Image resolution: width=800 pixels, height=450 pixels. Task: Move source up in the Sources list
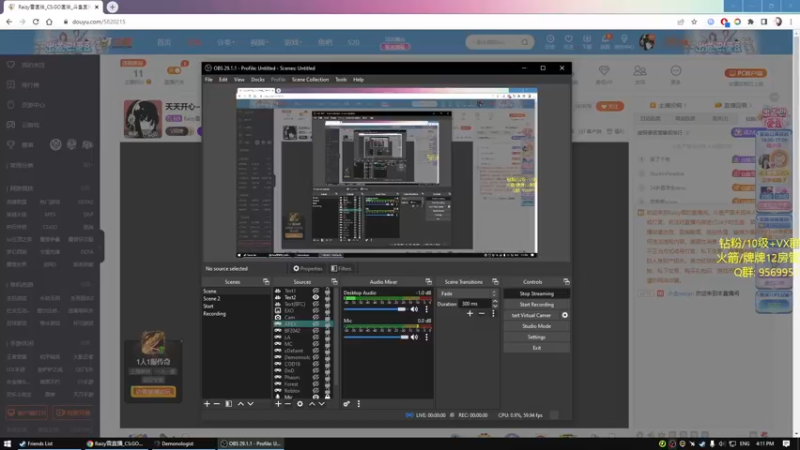312,404
